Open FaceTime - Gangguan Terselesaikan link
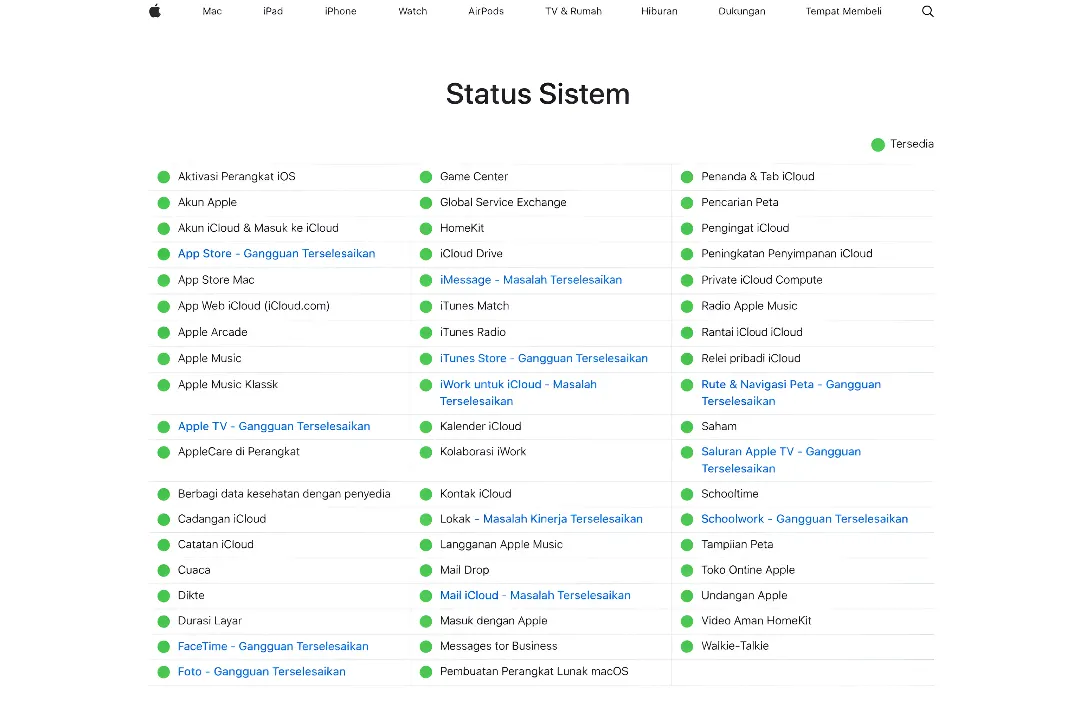Viewport: 1080px width, 720px height. 273,647
